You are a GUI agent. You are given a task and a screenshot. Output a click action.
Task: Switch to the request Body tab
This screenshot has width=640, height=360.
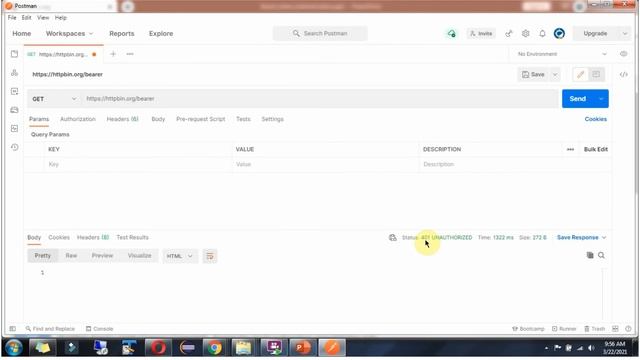coord(158,119)
